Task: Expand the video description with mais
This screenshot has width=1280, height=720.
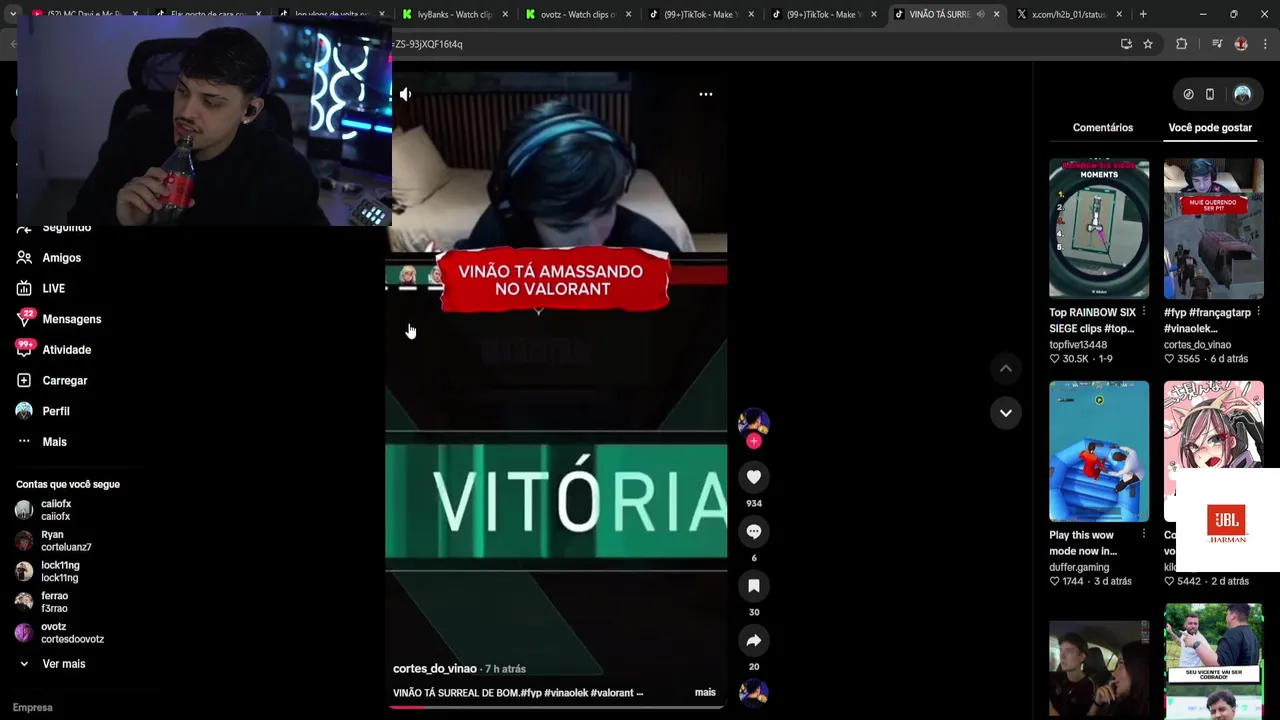Action: (x=705, y=692)
